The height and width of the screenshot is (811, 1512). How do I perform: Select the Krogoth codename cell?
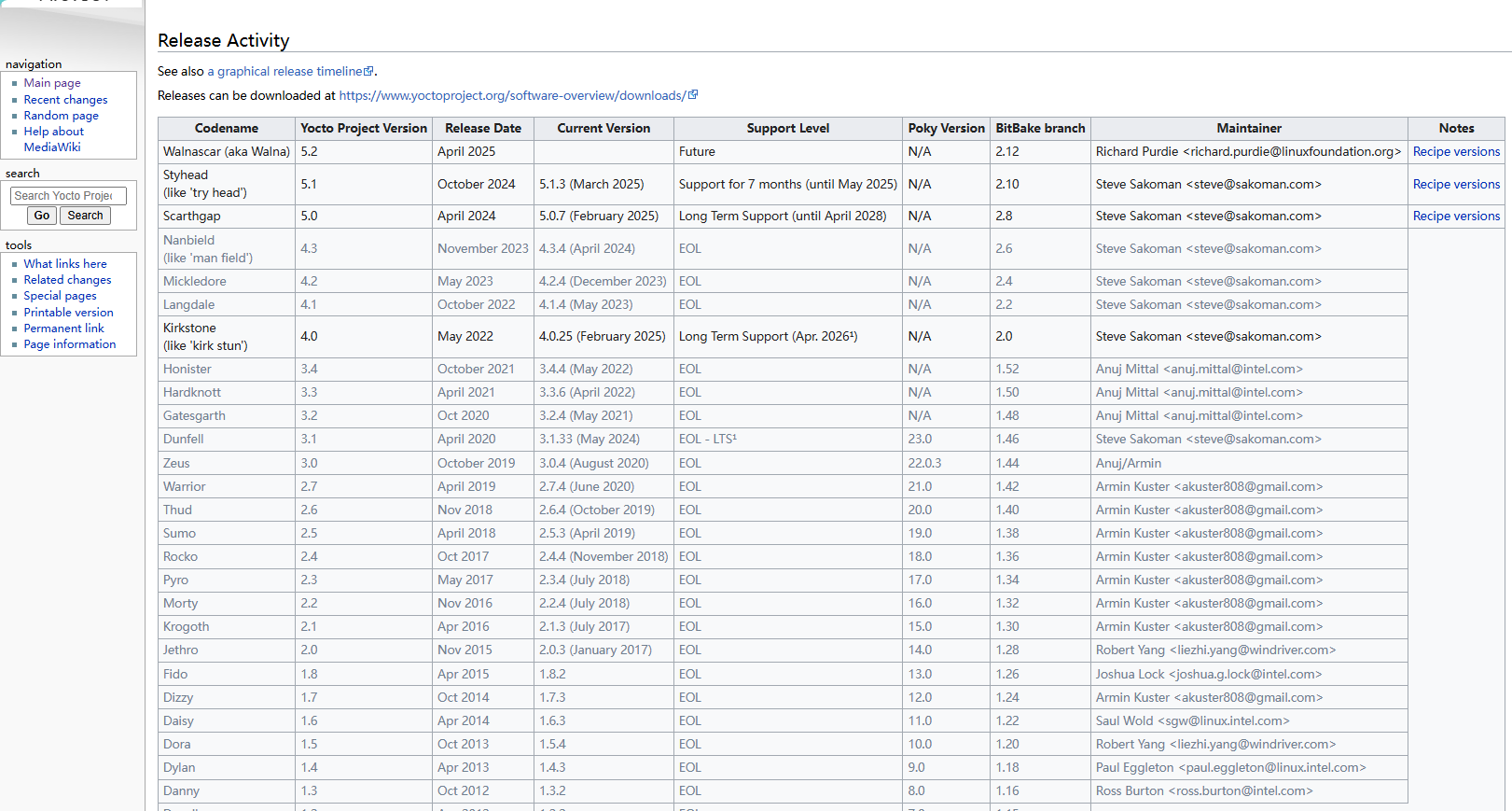tap(227, 627)
